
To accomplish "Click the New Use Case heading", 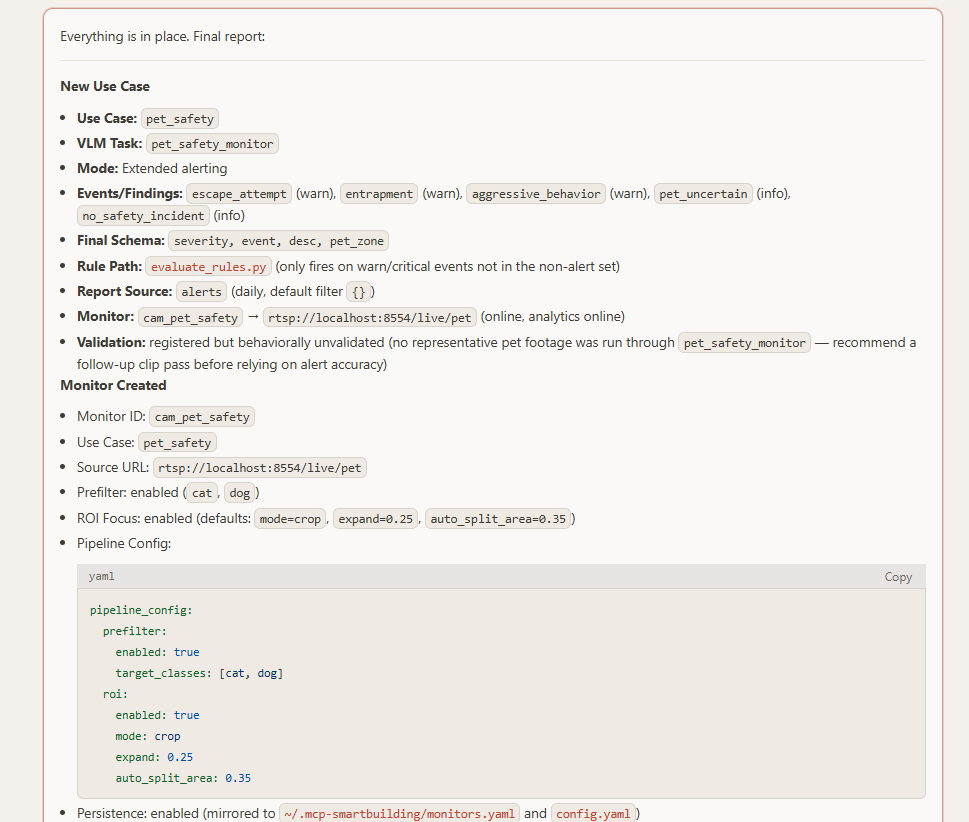I will pos(105,87).
